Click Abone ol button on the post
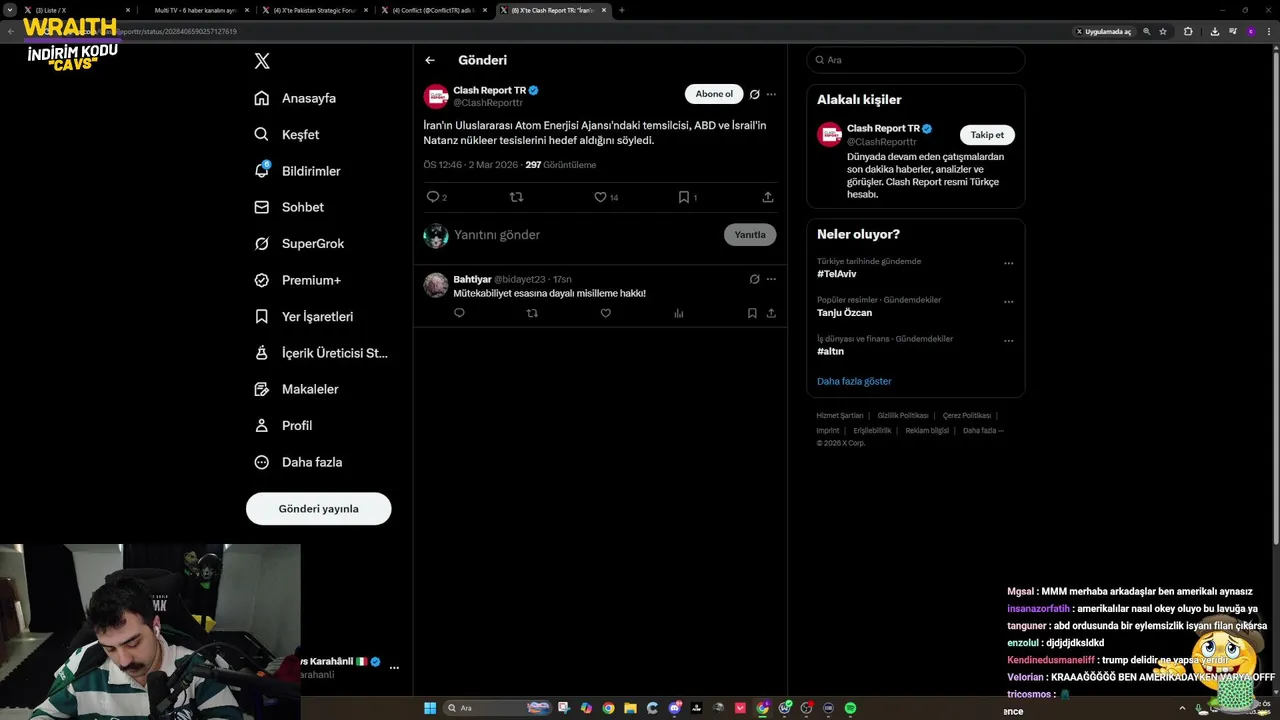1280x720 pixels. (x=714, y=94)
